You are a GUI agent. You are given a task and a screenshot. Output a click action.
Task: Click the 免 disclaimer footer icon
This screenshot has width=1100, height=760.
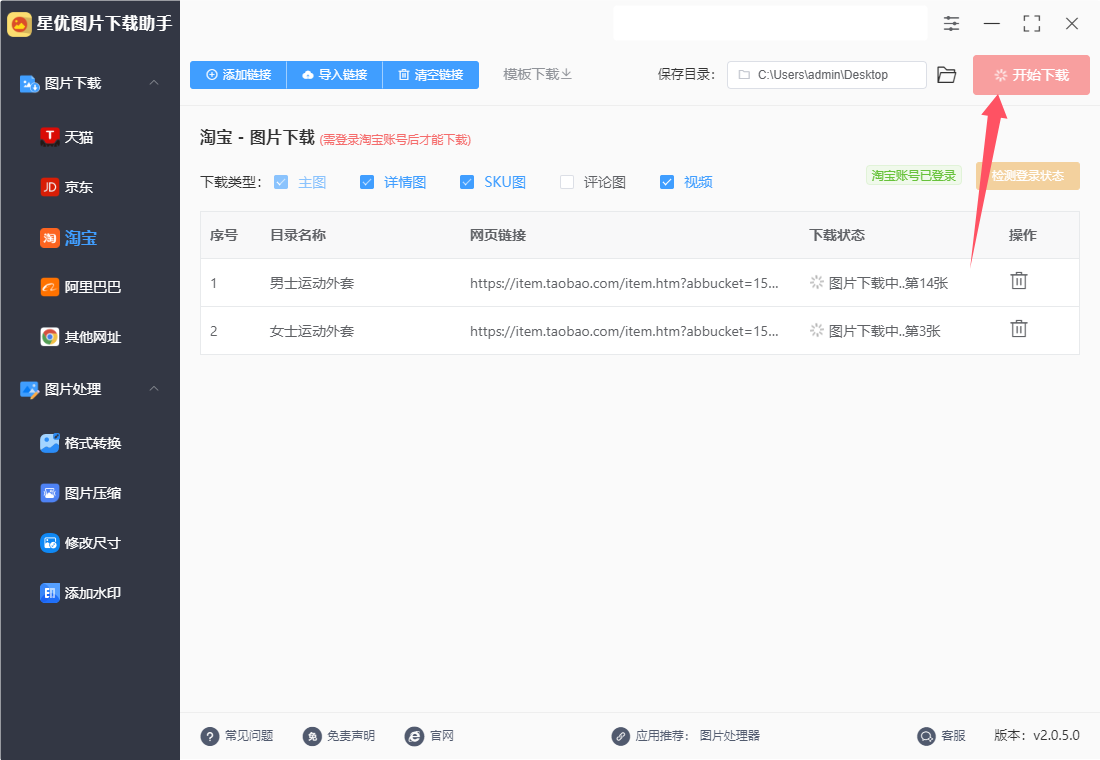(312, 736)
